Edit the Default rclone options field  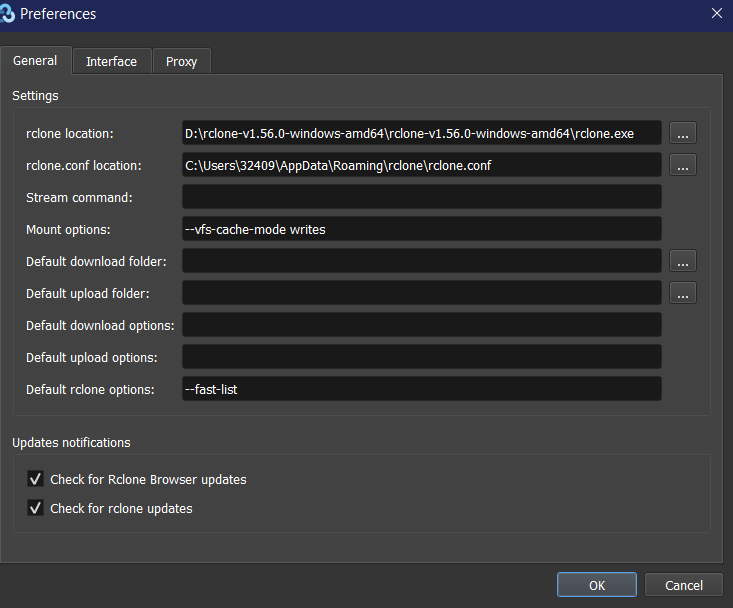click(x=421, y=389)
